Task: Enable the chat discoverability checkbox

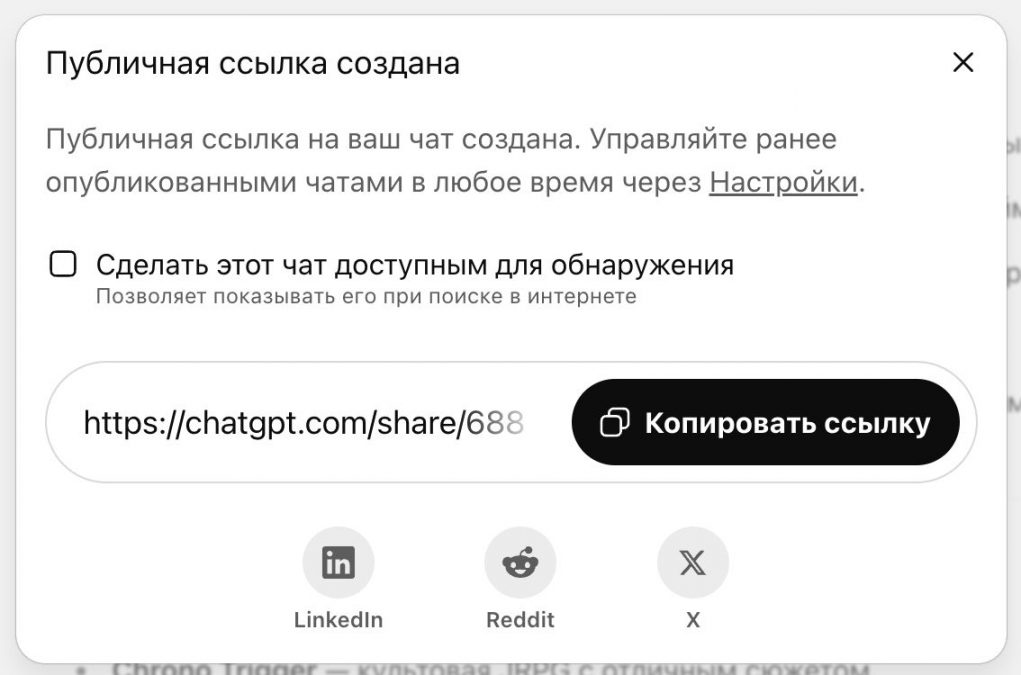Action: click(63, 264)
